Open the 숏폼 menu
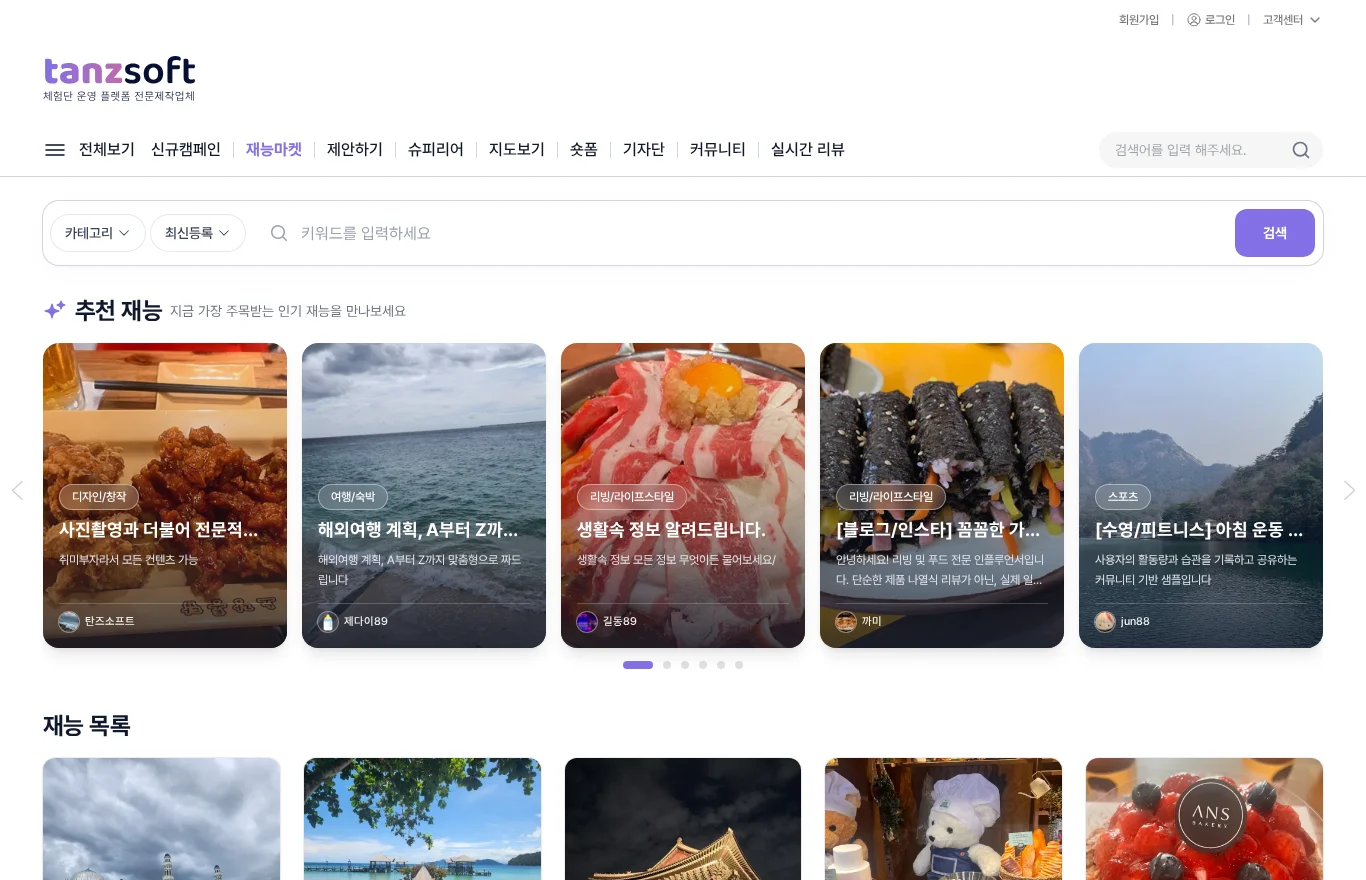The image size is (1366, 880). pos(584,150)
